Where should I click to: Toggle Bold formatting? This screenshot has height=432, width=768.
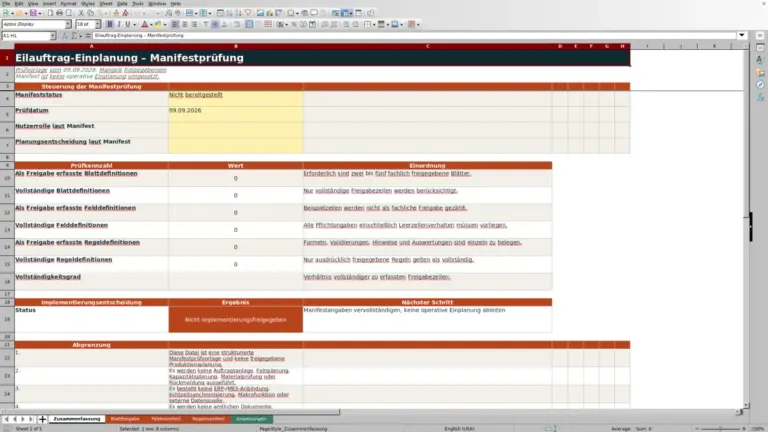(x=110, y=24)
